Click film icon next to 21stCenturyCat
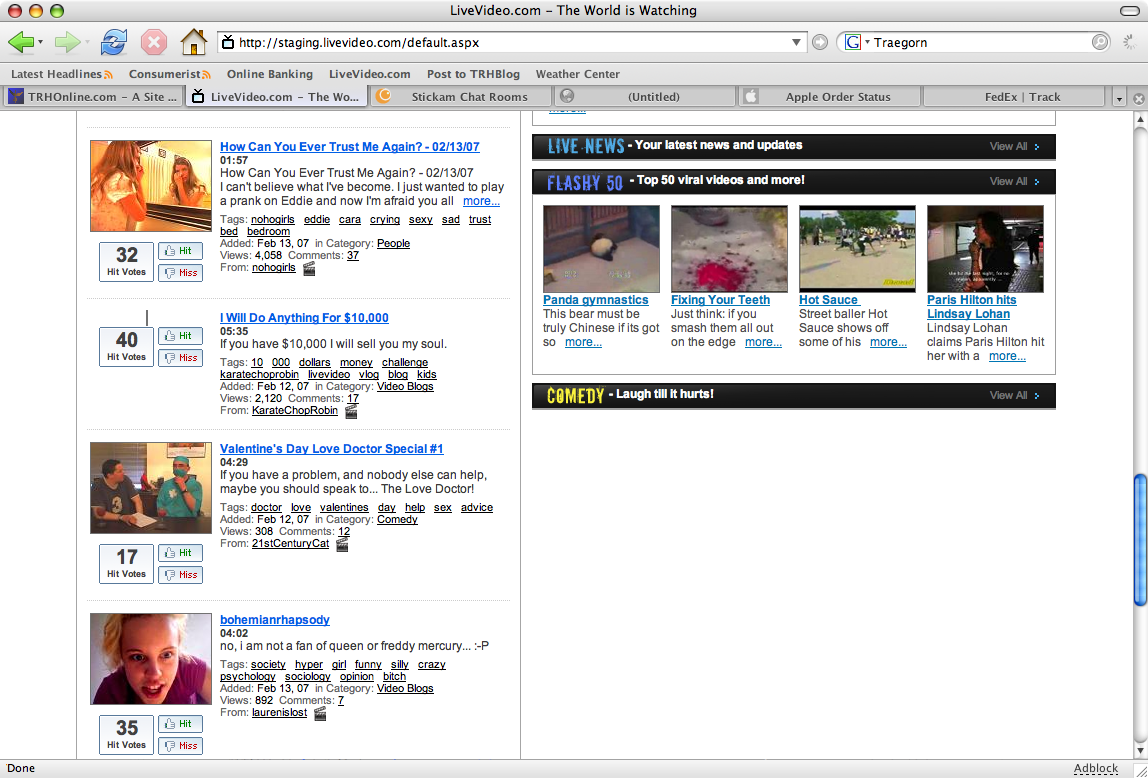Viewport: 1148px width, 778px height. 342,545
